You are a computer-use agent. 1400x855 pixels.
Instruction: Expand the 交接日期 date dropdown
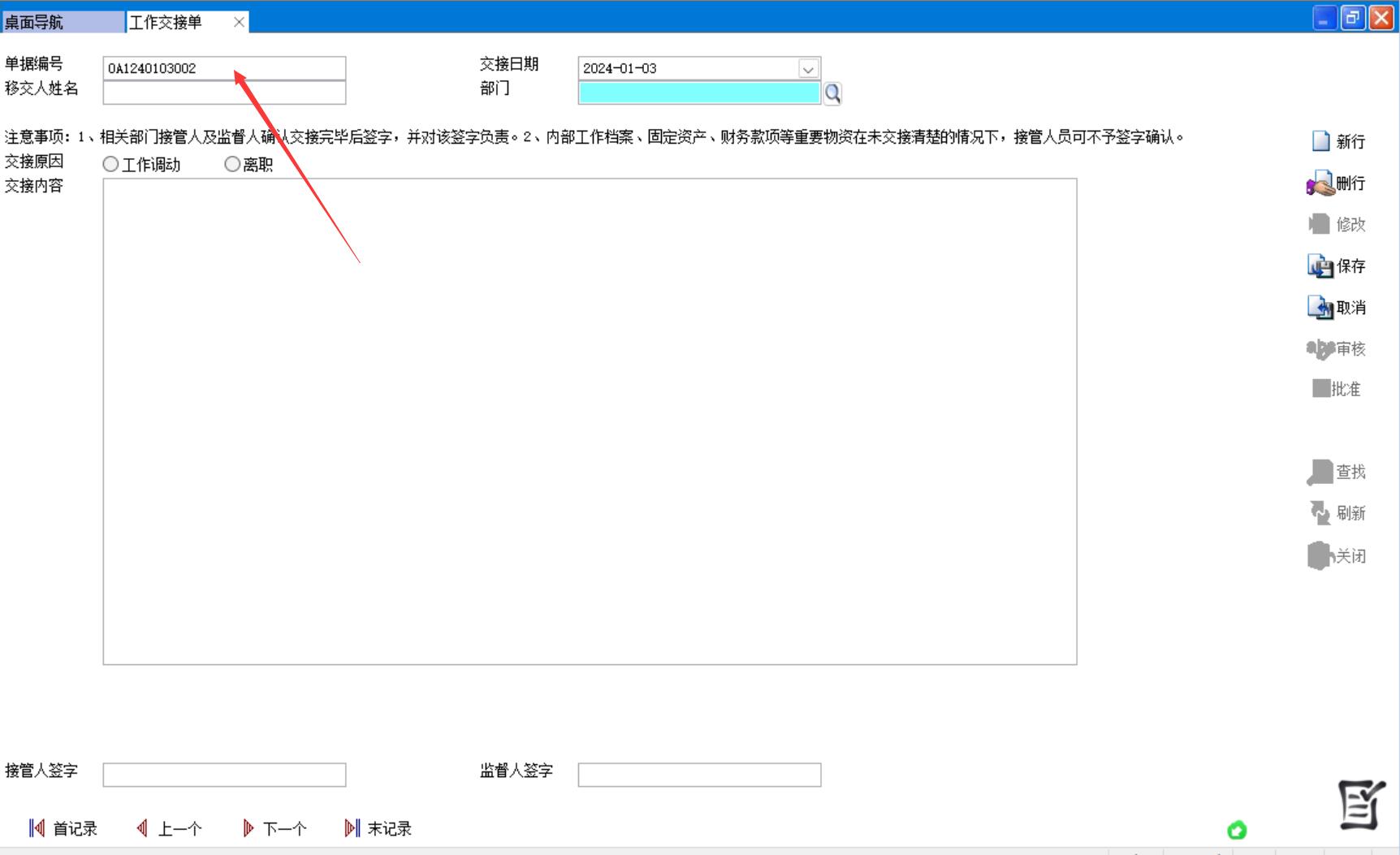[x=808, y=69]
